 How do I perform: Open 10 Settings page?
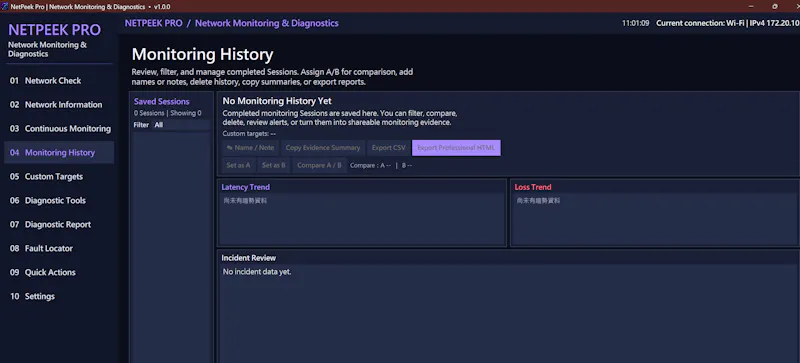coord(59,297)
